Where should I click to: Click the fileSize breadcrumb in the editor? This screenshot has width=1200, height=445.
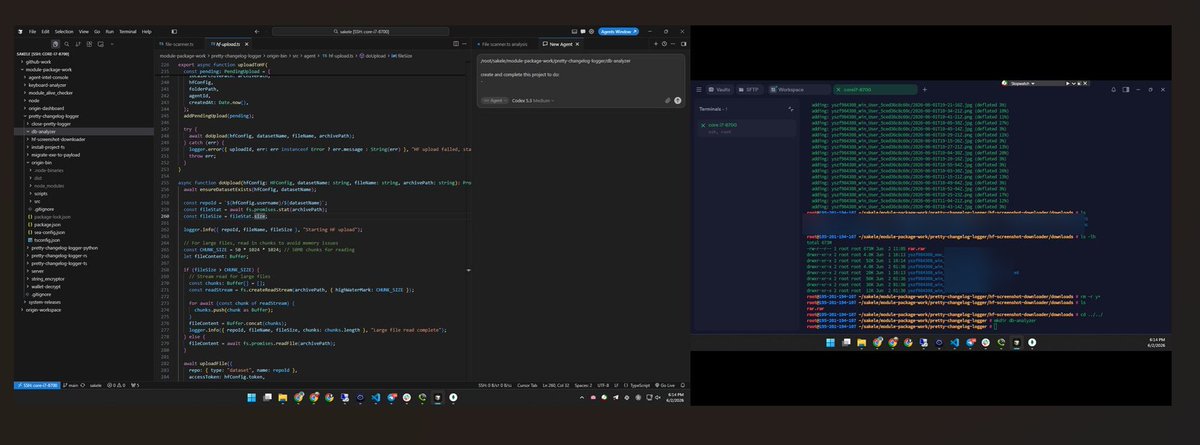click(x=403, y=55)
